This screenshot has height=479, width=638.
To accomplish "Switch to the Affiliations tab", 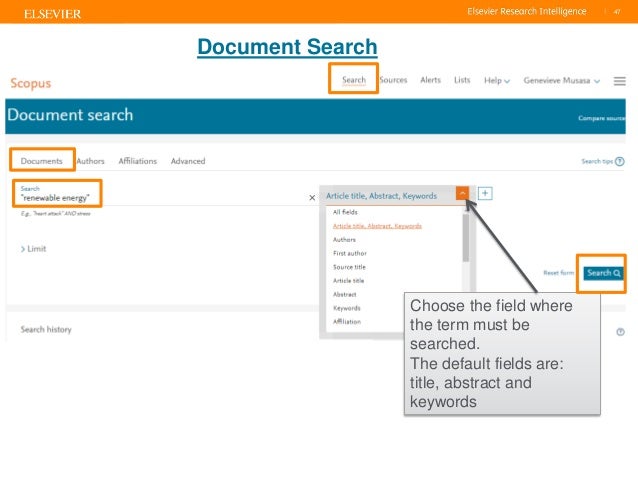I will [138, 161].
